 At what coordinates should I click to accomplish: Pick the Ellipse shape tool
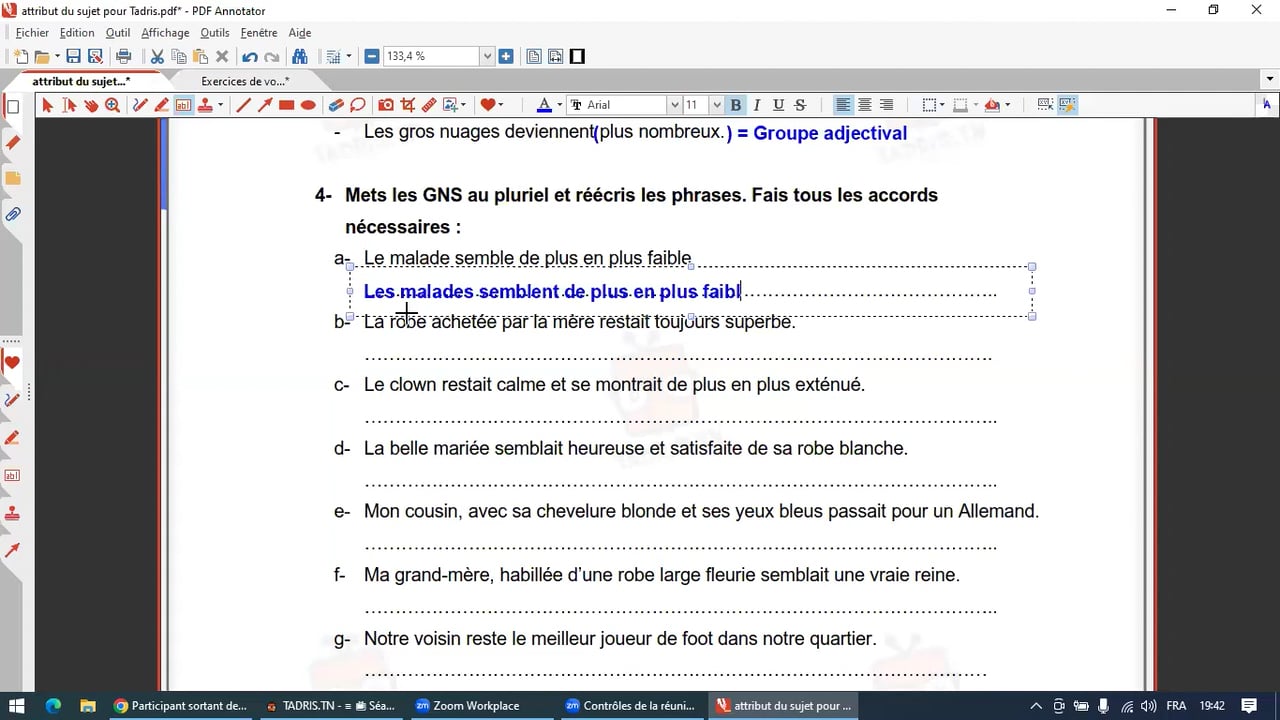point(309,105)
